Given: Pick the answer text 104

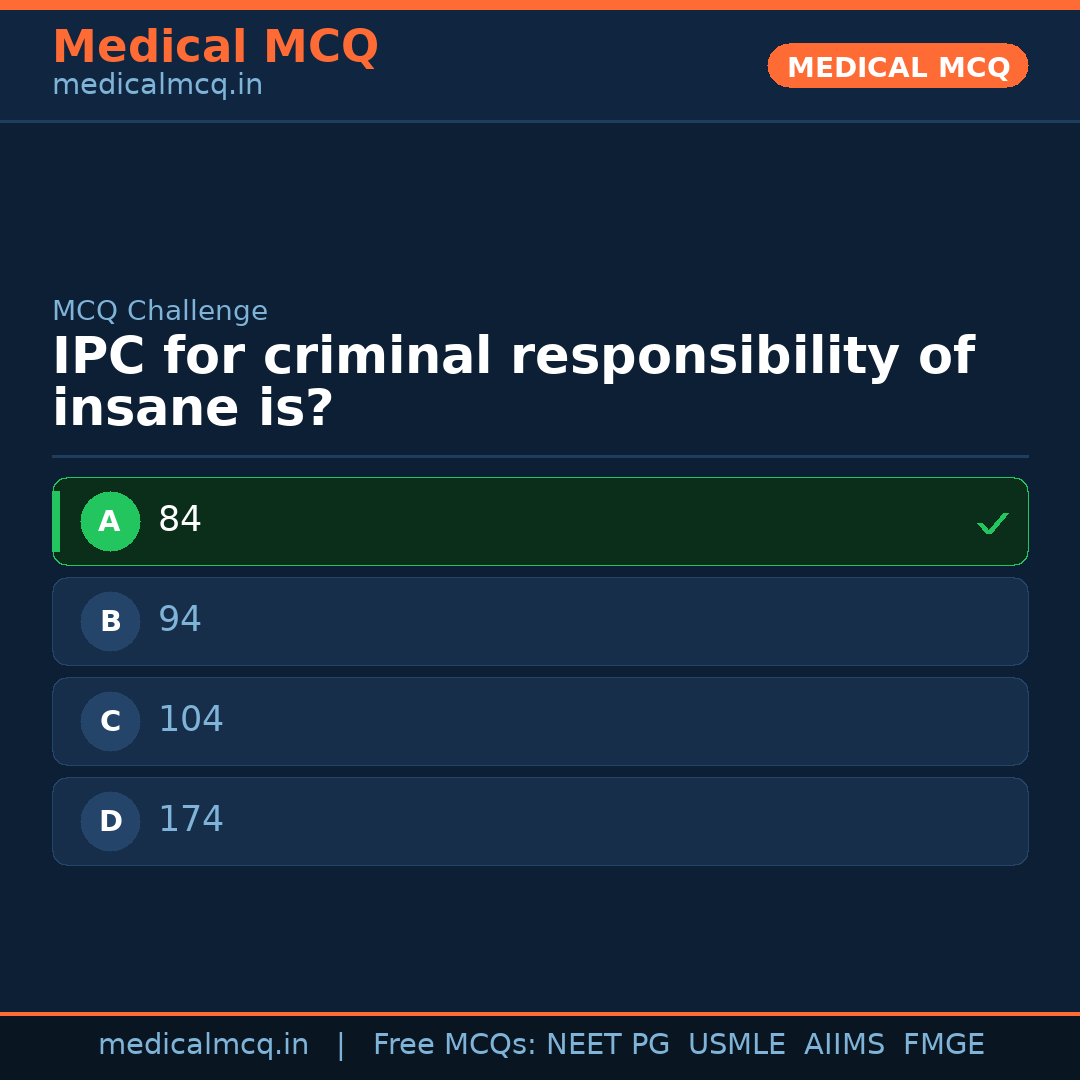Looking at the screenshot, I should [x=191, y=720].
